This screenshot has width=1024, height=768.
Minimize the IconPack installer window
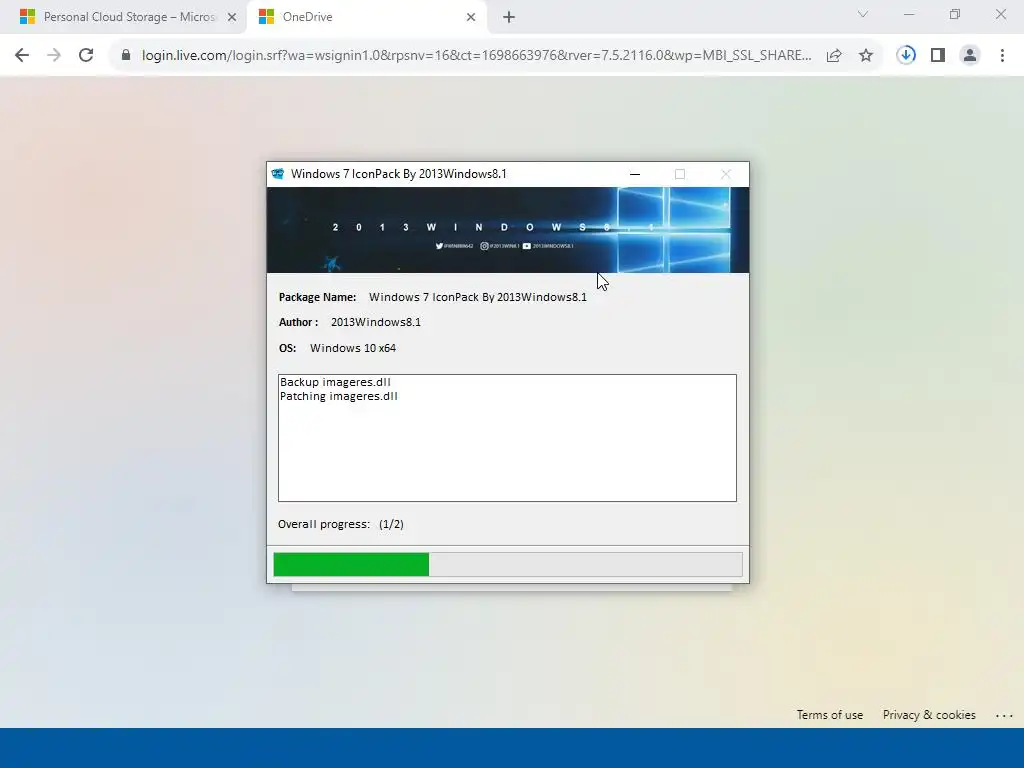[x=635, y=174]
